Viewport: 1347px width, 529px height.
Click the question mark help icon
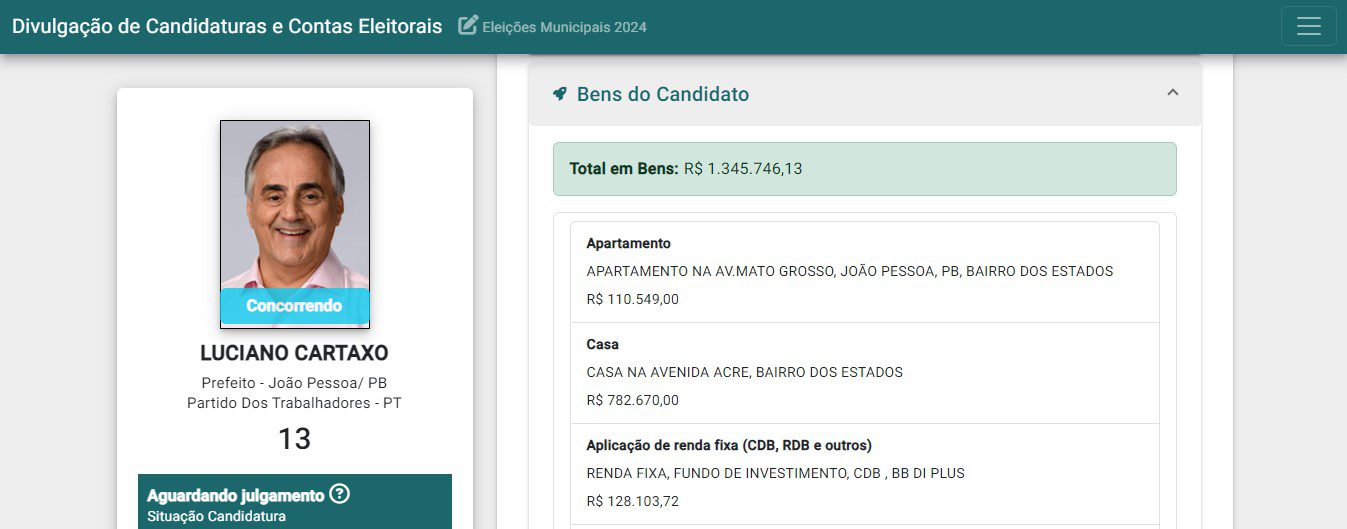tap(340, 494)
